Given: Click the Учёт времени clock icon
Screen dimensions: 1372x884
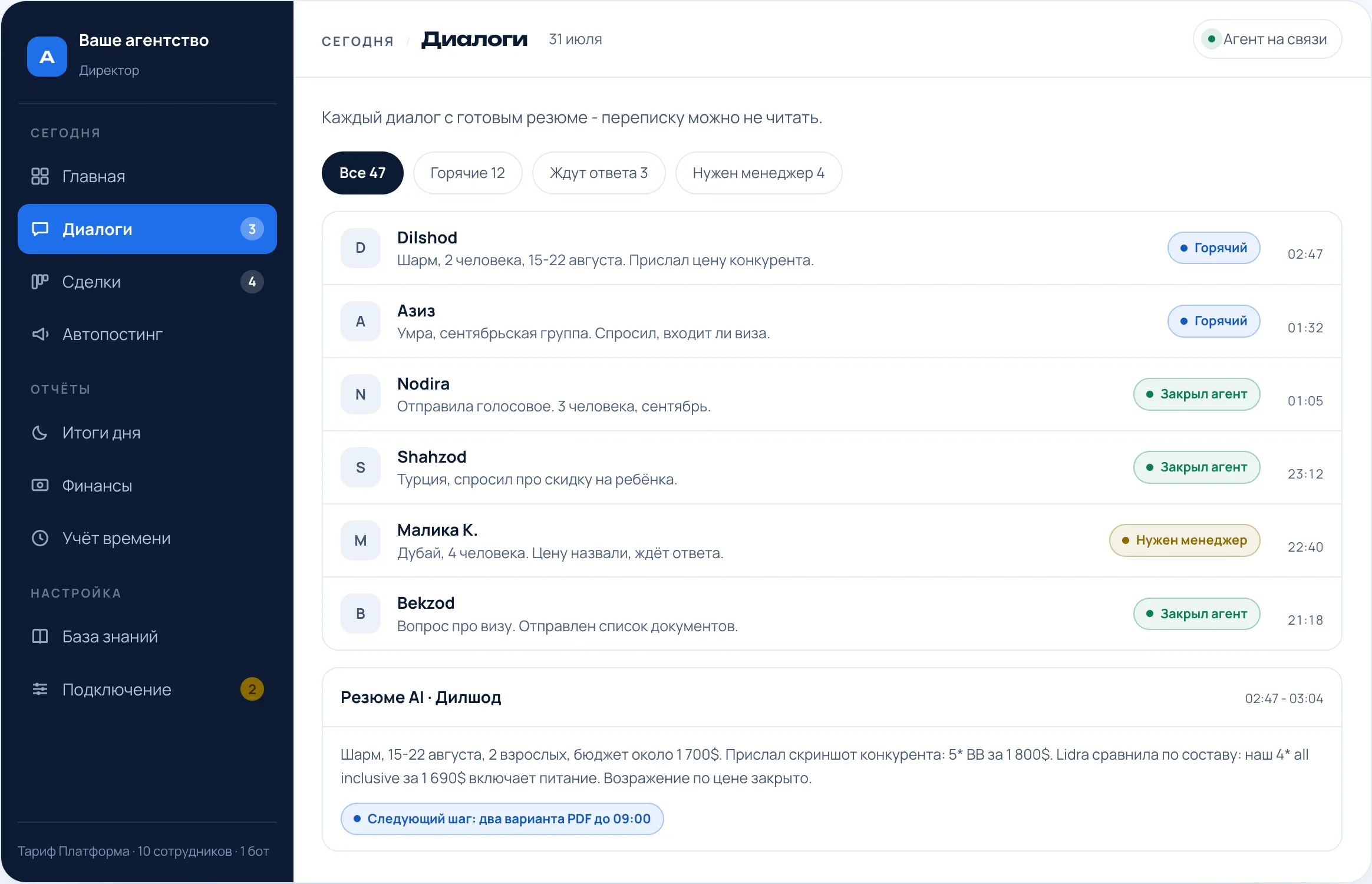Looking at the screenshot, I should 40,538.
